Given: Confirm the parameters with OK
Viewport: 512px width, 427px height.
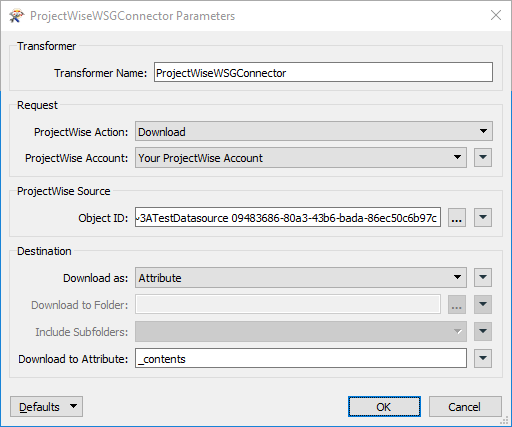Looking at the screenshot, I should click(384, 407).
